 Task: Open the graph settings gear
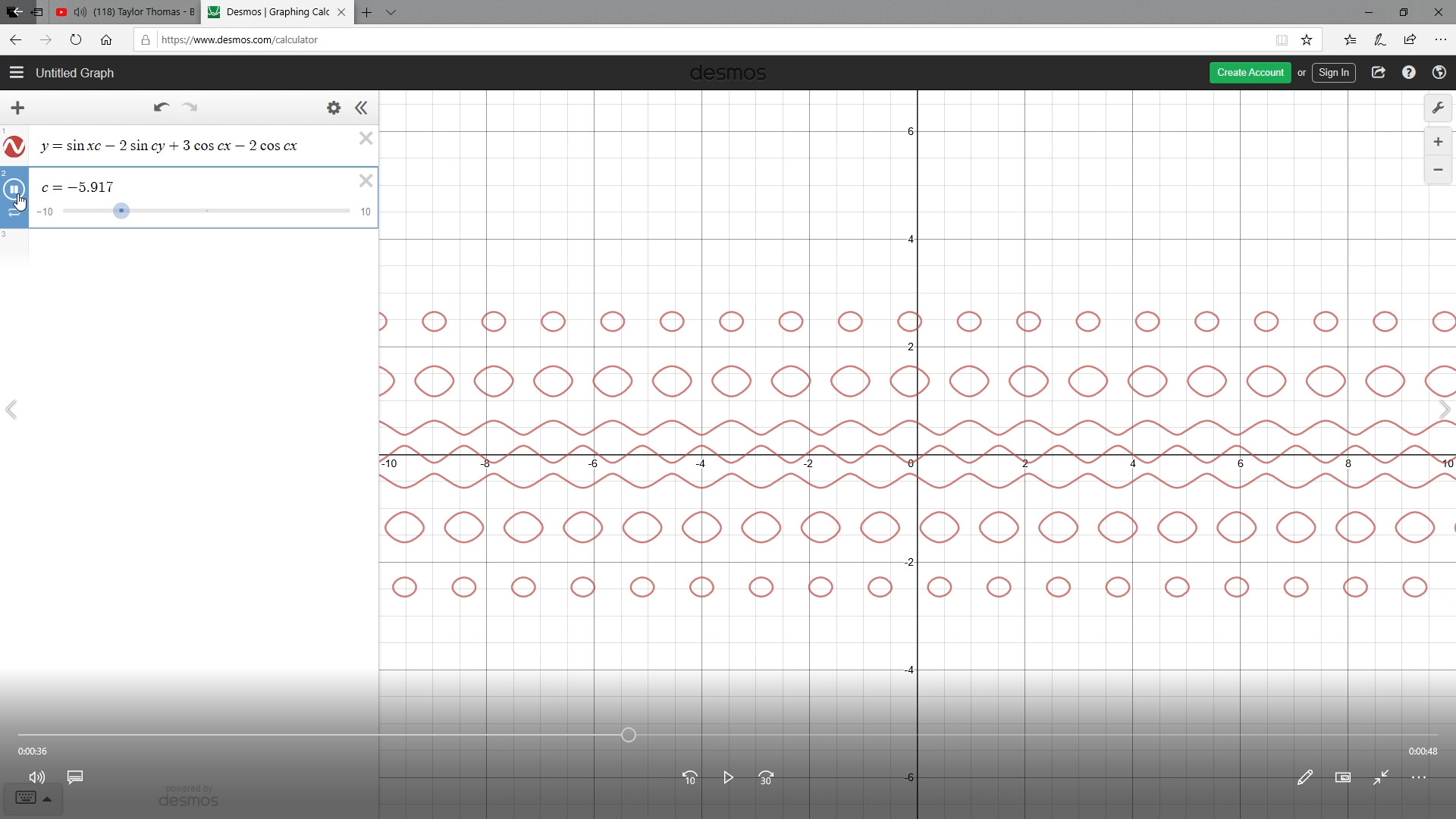(334, 108)
